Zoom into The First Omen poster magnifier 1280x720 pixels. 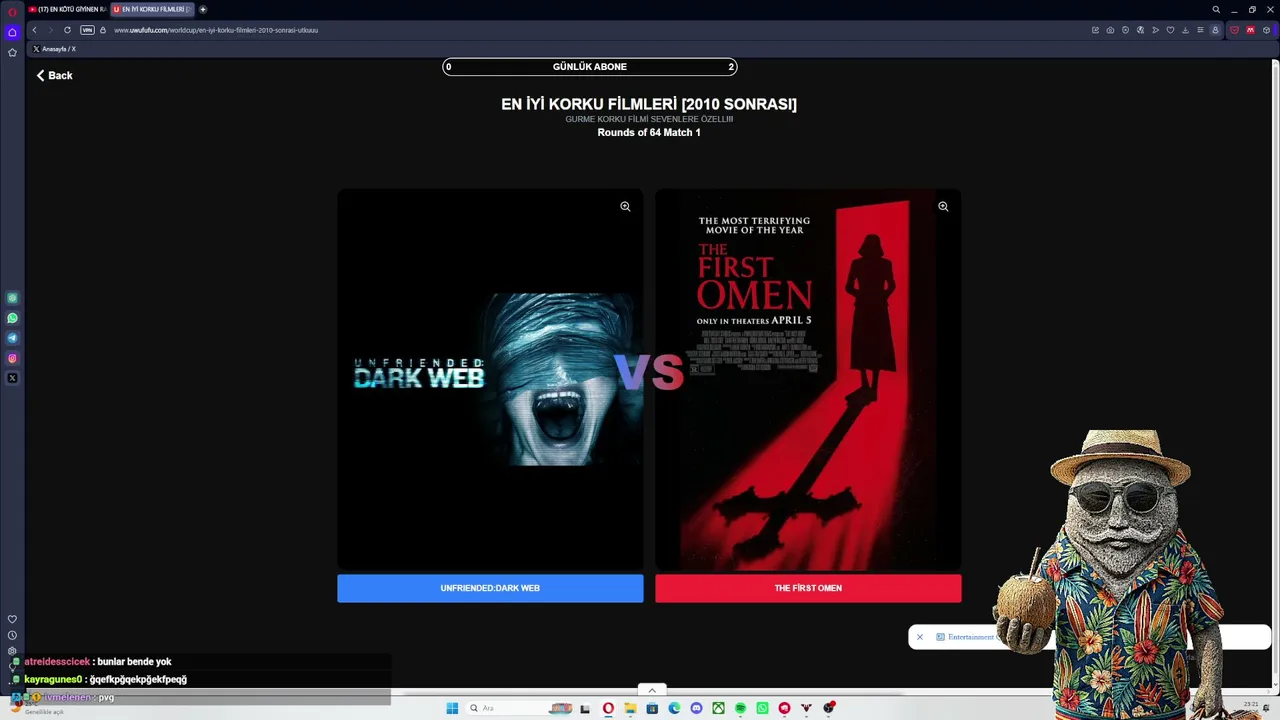pyautogui.click(x=943, y=206)
